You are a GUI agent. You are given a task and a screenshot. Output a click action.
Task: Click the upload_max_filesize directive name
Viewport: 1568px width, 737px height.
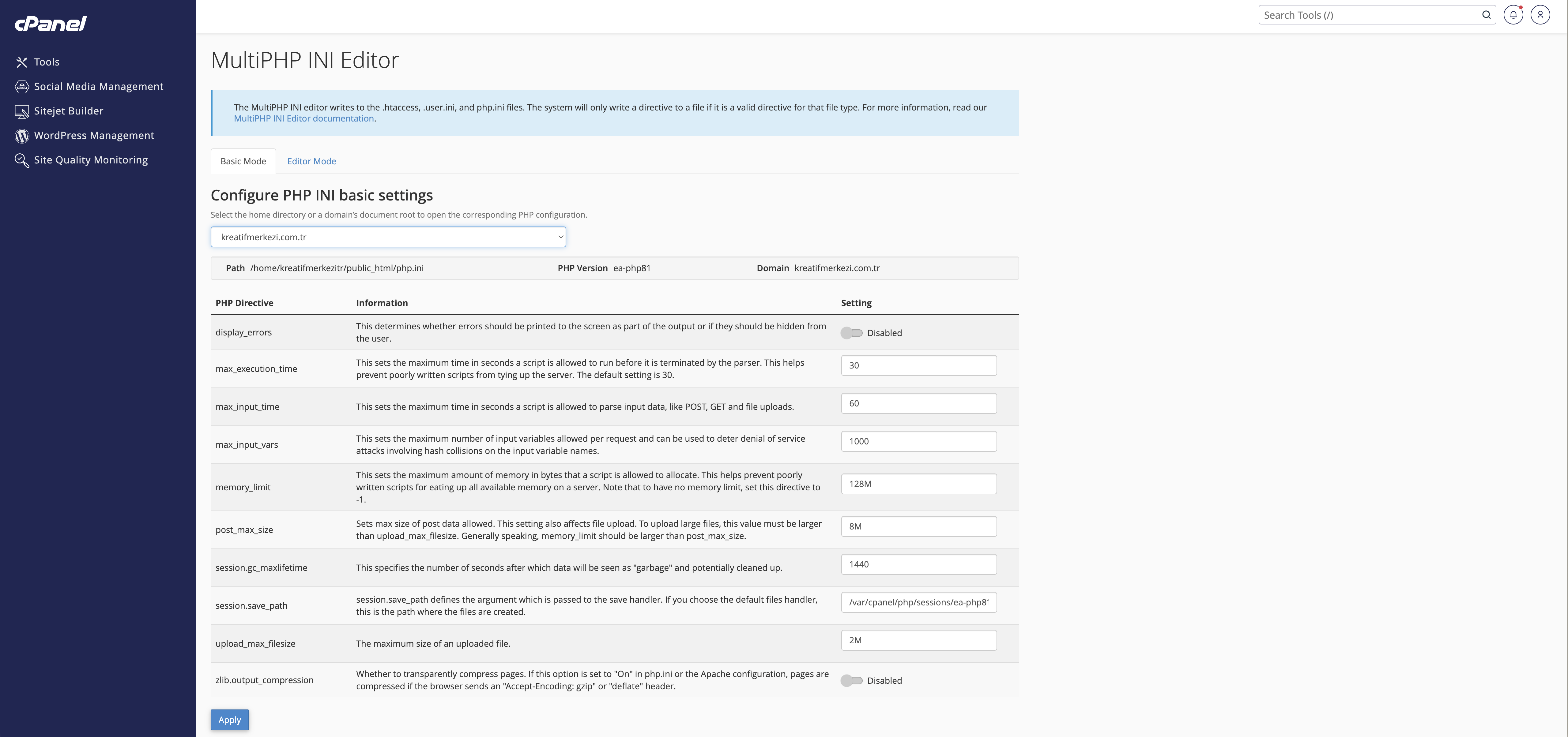(x=255, y=643)
